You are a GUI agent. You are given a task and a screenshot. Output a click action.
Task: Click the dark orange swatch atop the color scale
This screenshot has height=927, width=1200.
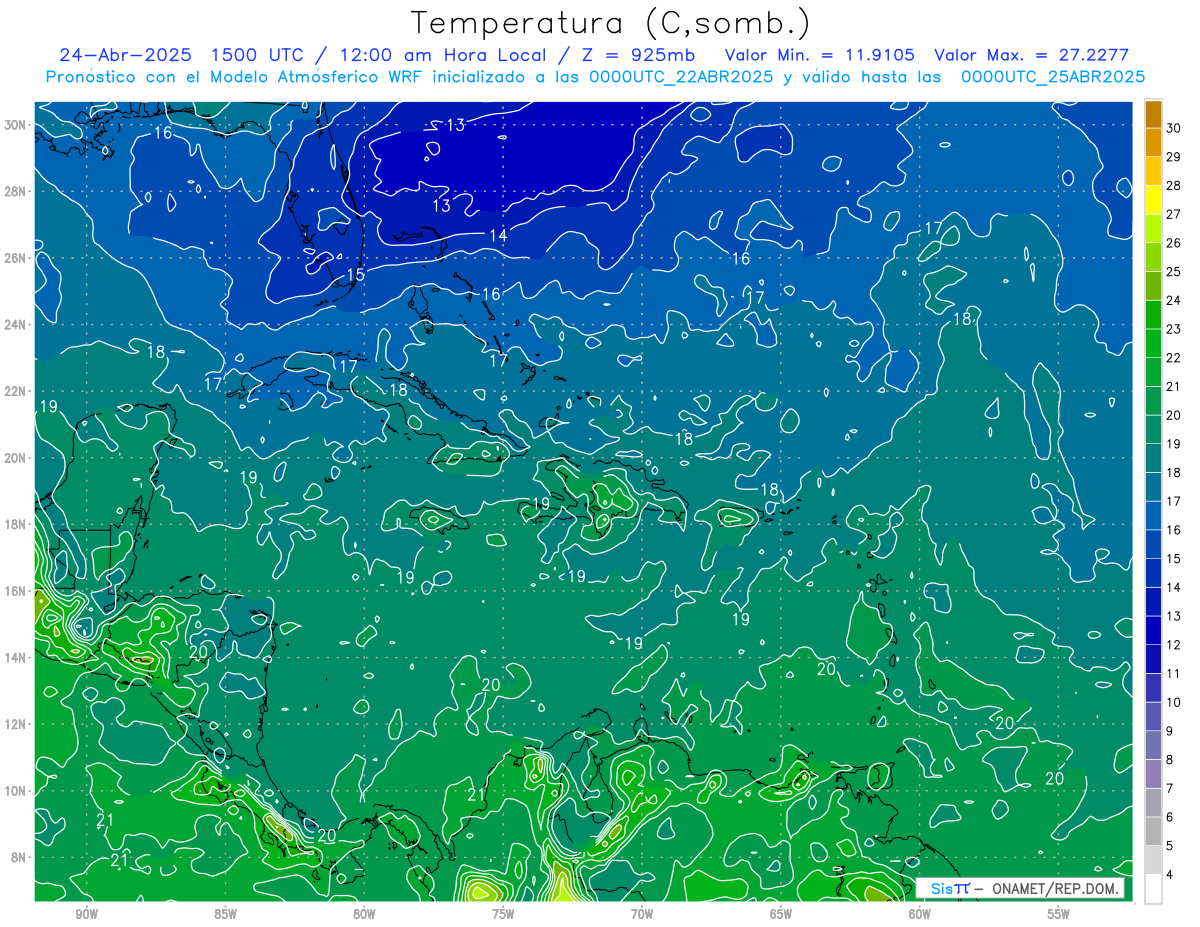click(1154, 114)
